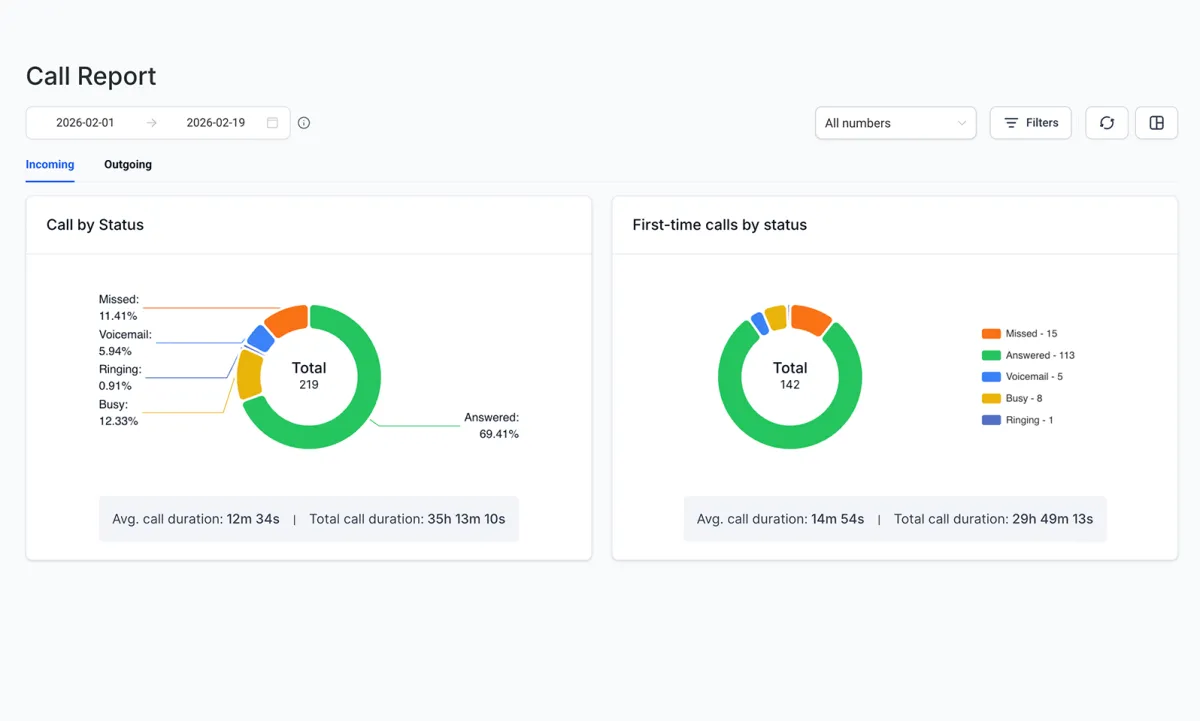Edit the end date 2026-02-19

pyautogui.click(x=216, y=123)
